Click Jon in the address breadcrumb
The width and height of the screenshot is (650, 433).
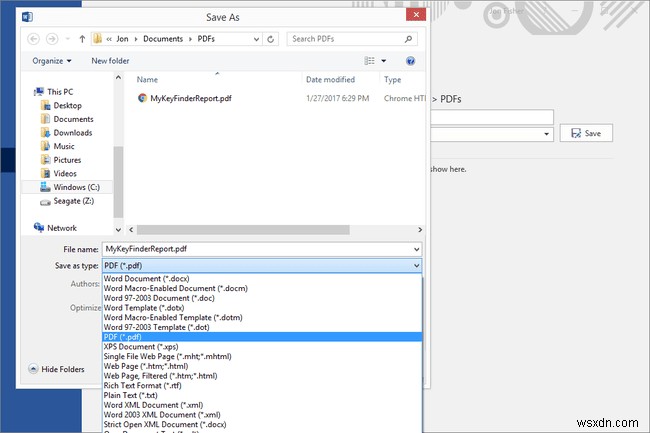(x=122, y=39)
